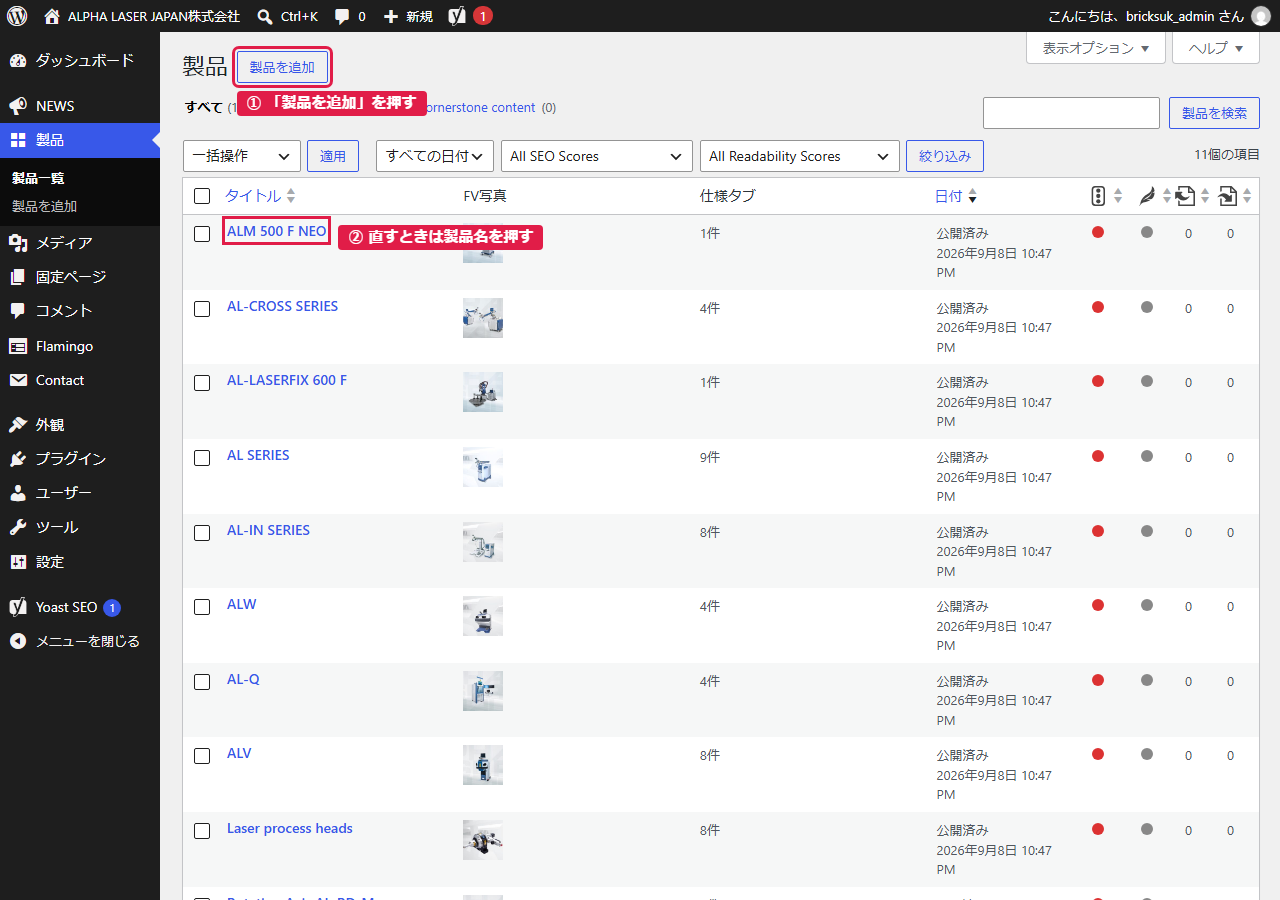The width and height of the screenshot is (1280, 900).
Task: Open the すべての日付 date filter dropdown
Action: pos(435,156)
